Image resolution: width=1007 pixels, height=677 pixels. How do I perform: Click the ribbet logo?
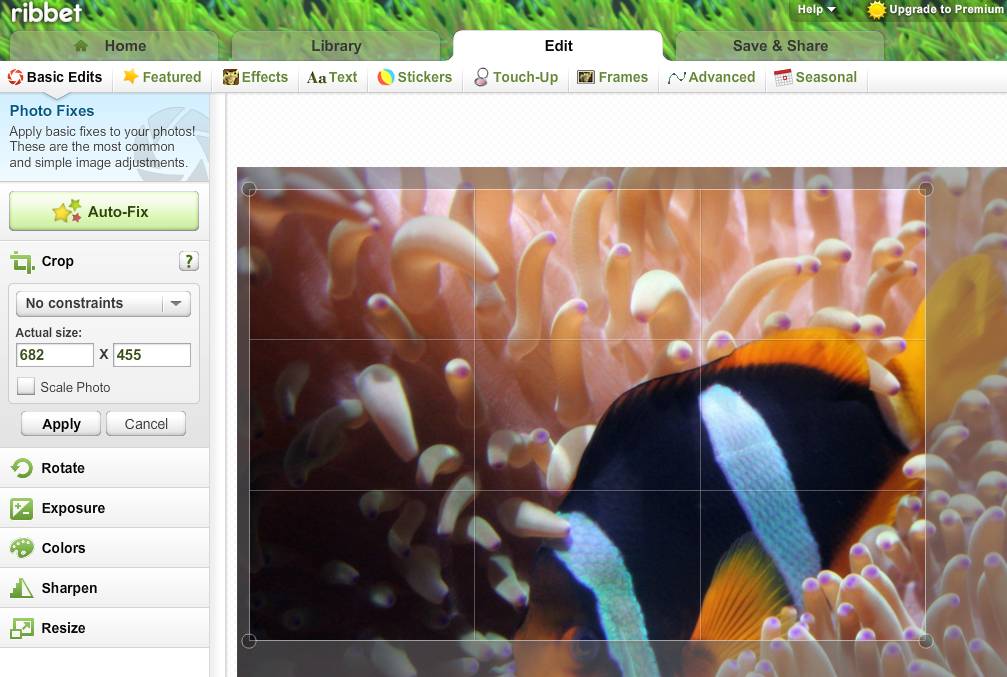point(46,13)
